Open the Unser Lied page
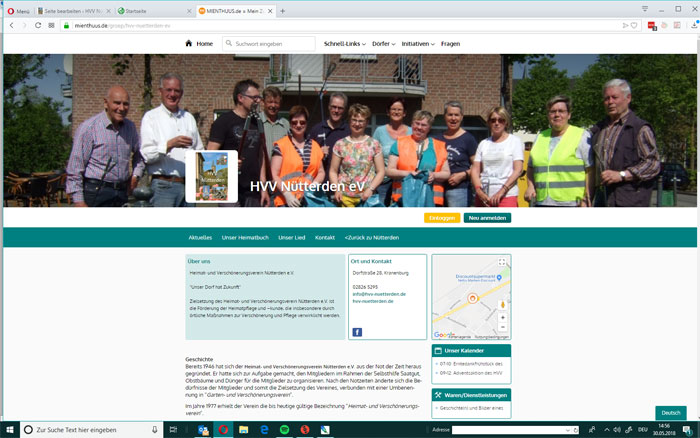 [292, 238]
